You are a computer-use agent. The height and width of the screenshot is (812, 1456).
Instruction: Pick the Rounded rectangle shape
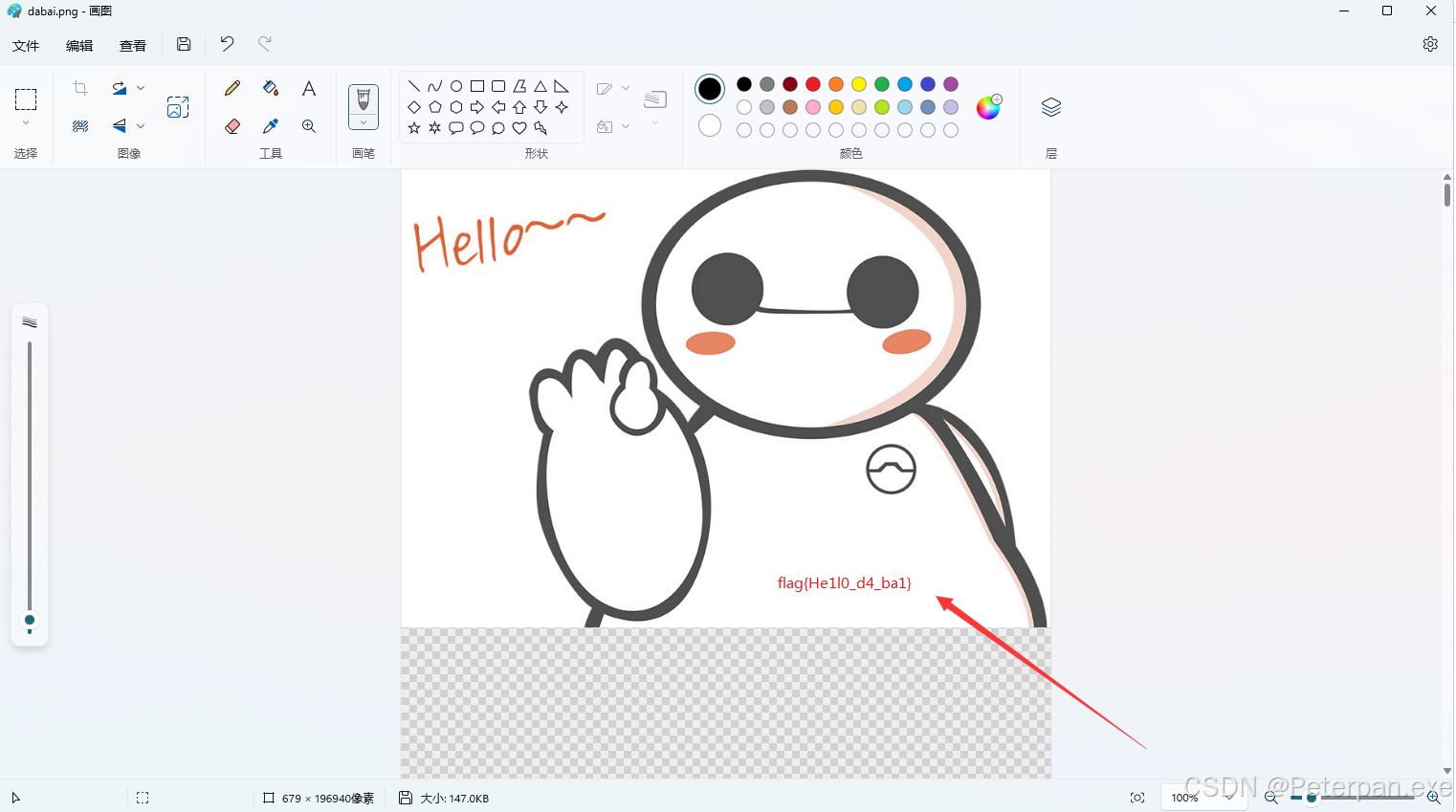[498, 86]
